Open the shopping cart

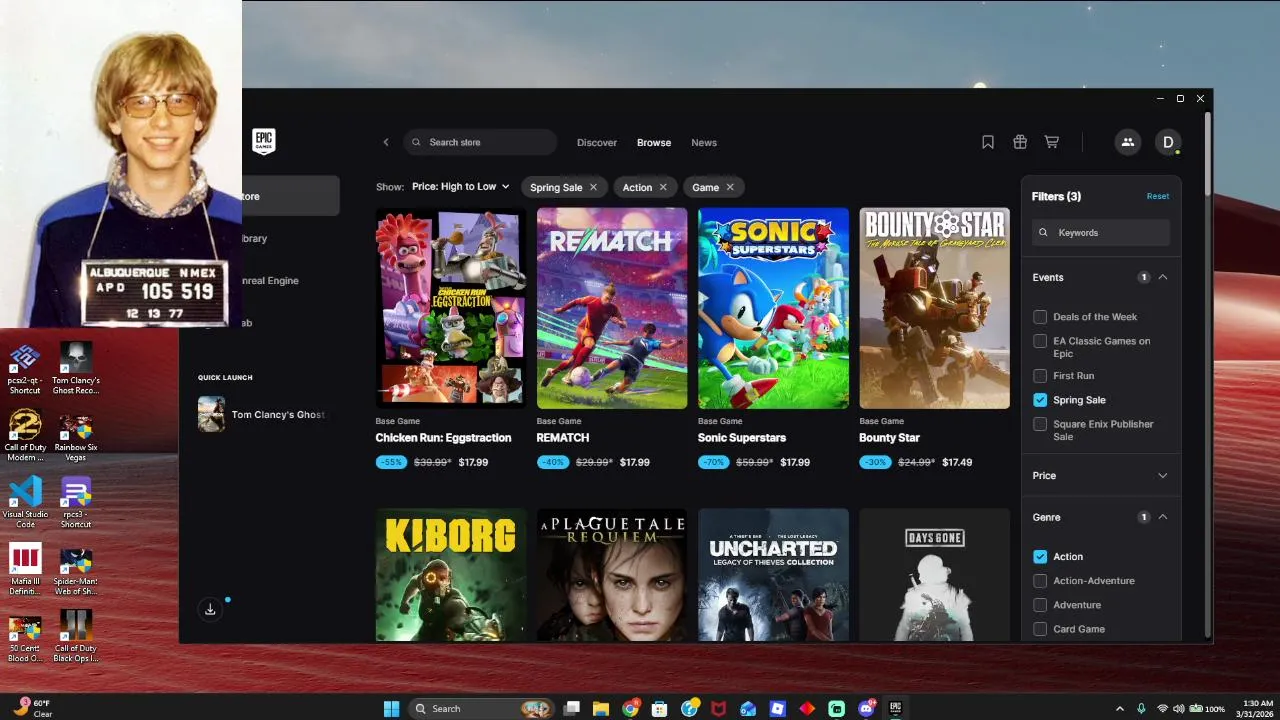coord(1052,142)
